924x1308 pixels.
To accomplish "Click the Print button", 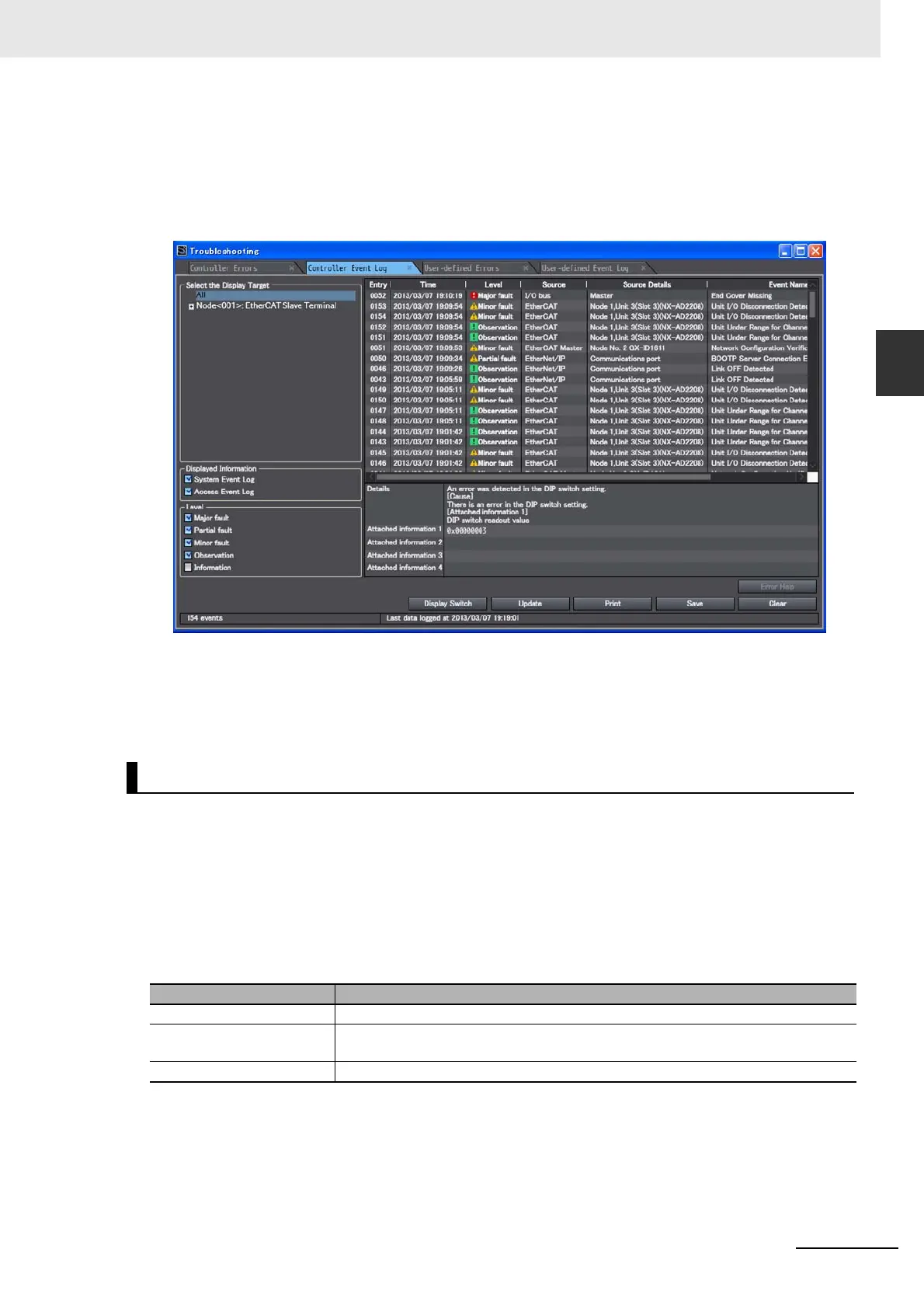I will point(613,604).
